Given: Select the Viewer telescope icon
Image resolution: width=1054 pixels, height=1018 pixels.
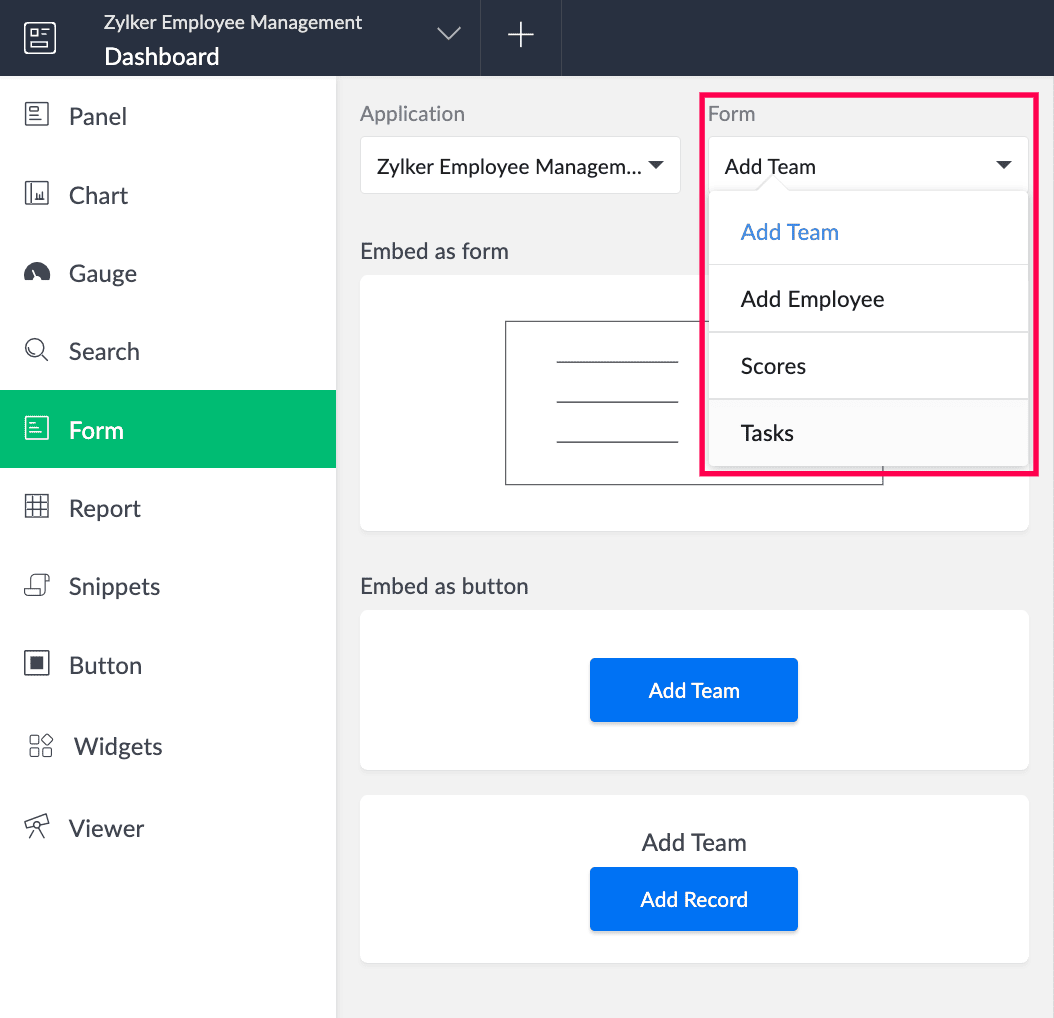Looking at the screenshot, I should (x=37, y=827).
